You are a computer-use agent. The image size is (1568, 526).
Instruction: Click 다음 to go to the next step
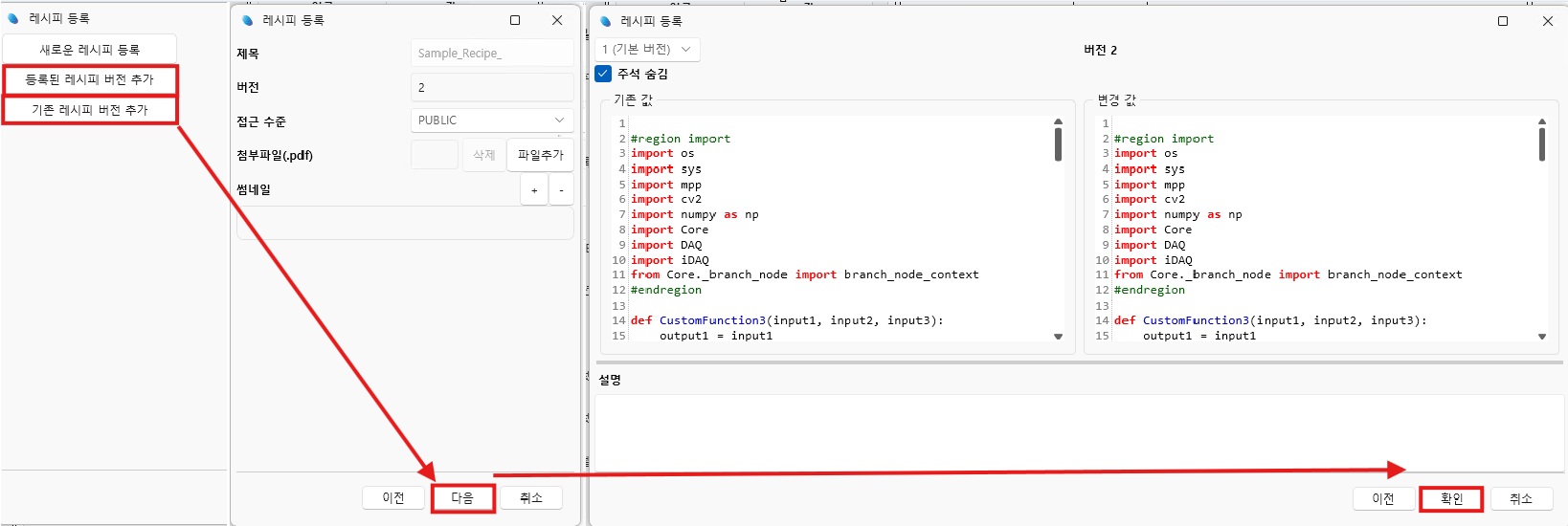tap(462, 498)
